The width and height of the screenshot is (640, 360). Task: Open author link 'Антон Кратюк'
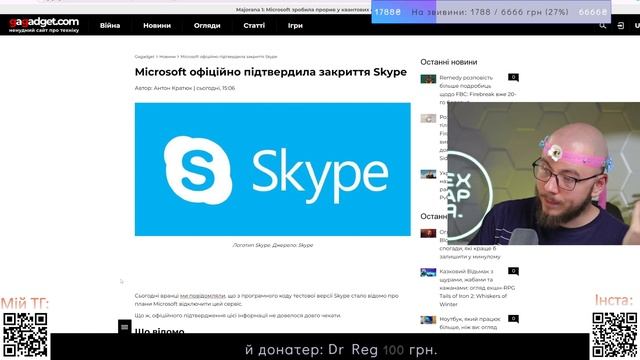[x=173, y=88]
